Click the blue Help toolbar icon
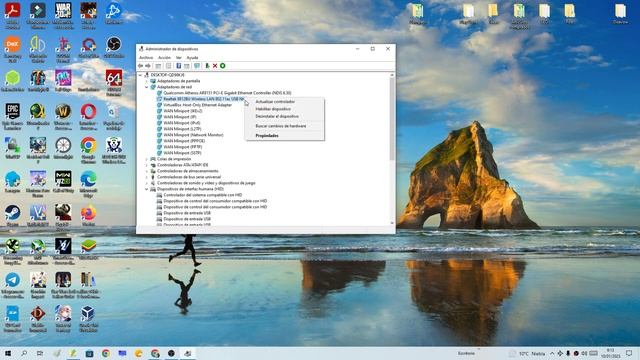 click(x=178, y=66)
